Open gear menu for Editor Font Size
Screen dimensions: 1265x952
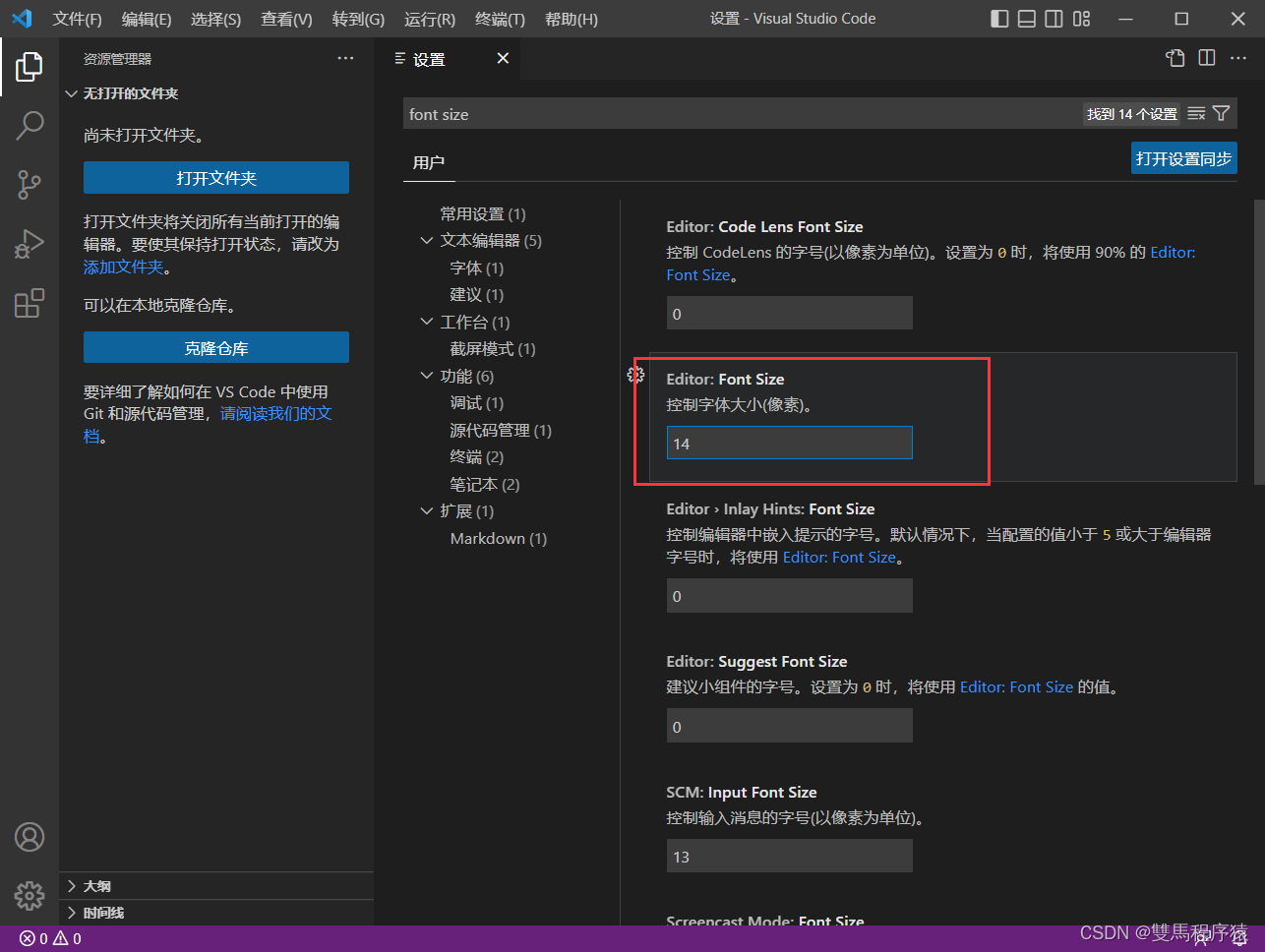tap(636, 375)
